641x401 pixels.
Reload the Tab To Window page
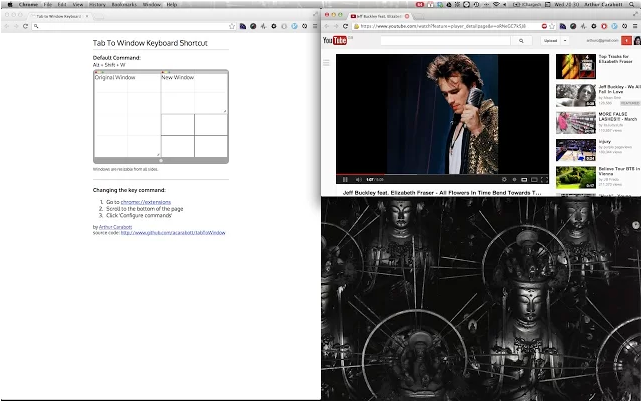25,26
